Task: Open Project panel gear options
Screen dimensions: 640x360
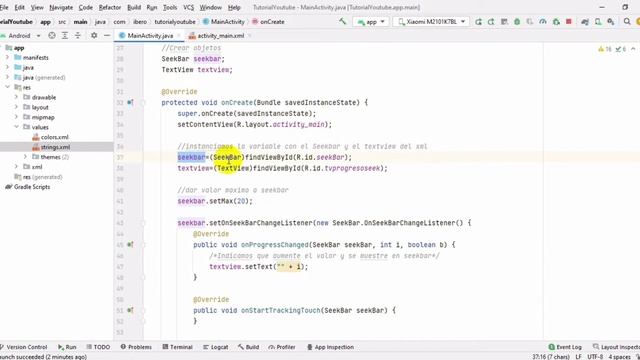Action: coord(94,36)
